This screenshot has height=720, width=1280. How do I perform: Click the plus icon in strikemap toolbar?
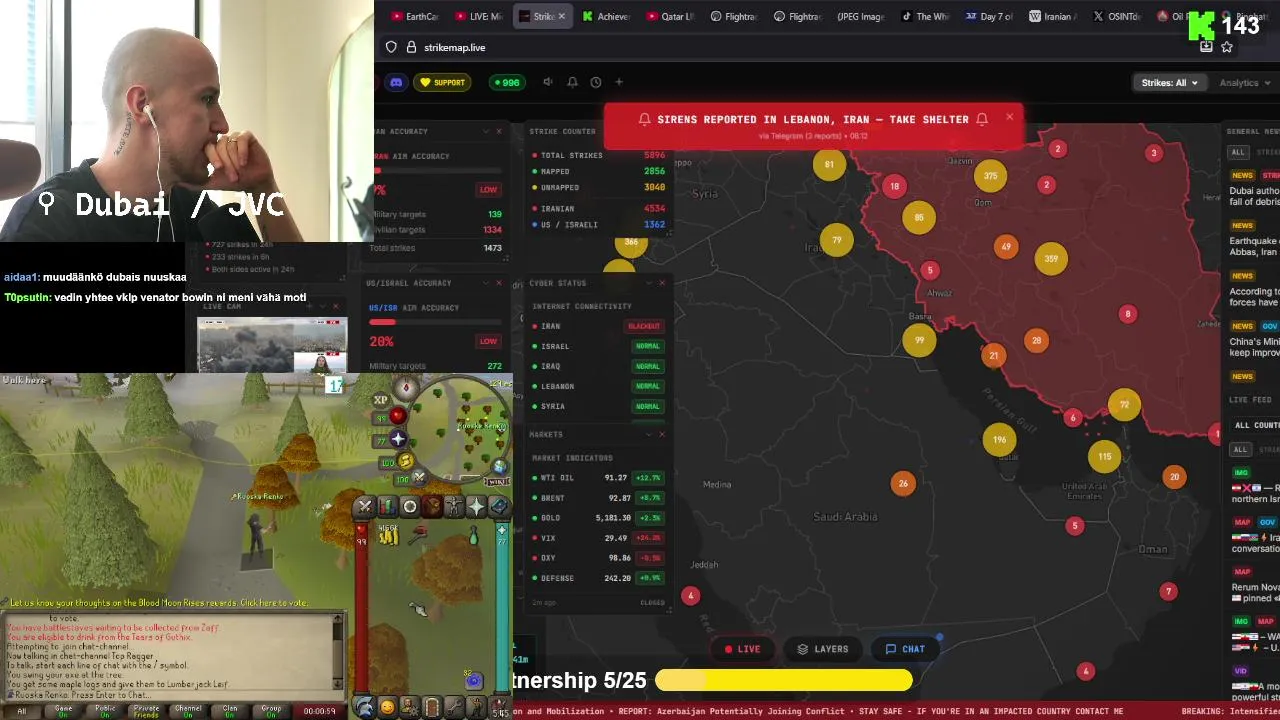pos(619,82)
